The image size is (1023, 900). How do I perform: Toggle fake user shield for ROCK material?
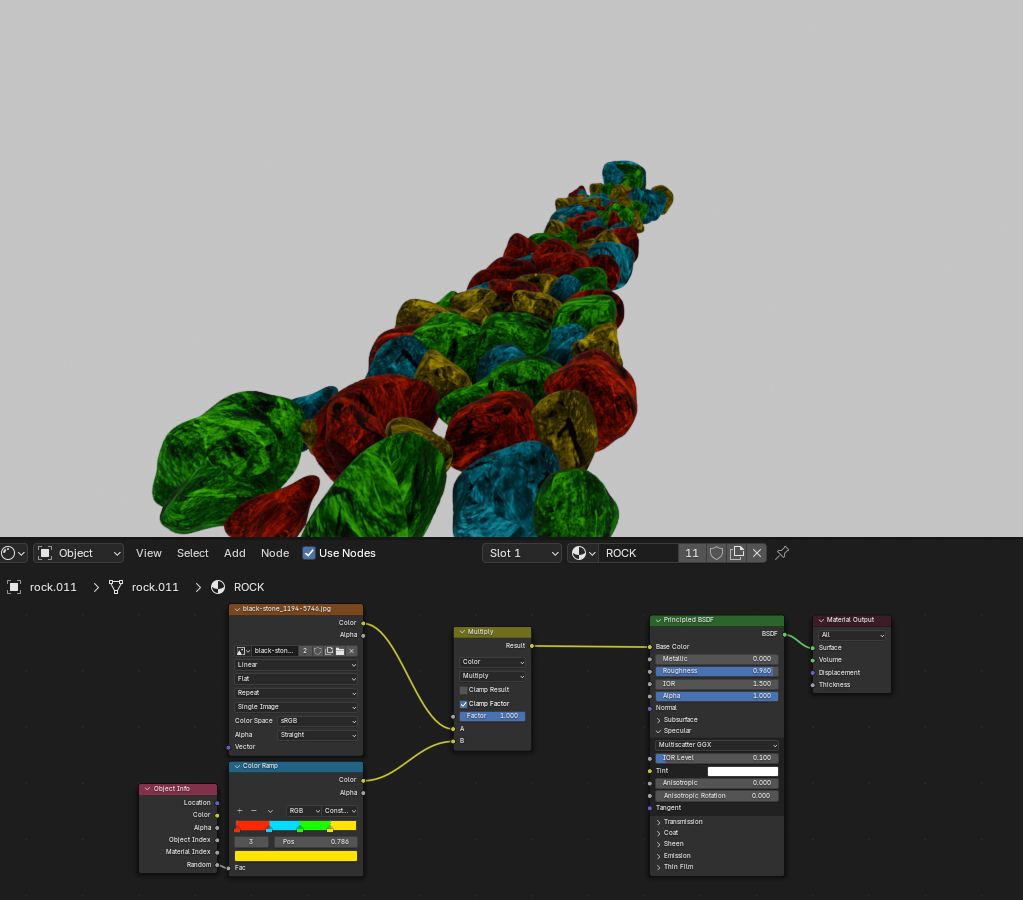(716, 553)
